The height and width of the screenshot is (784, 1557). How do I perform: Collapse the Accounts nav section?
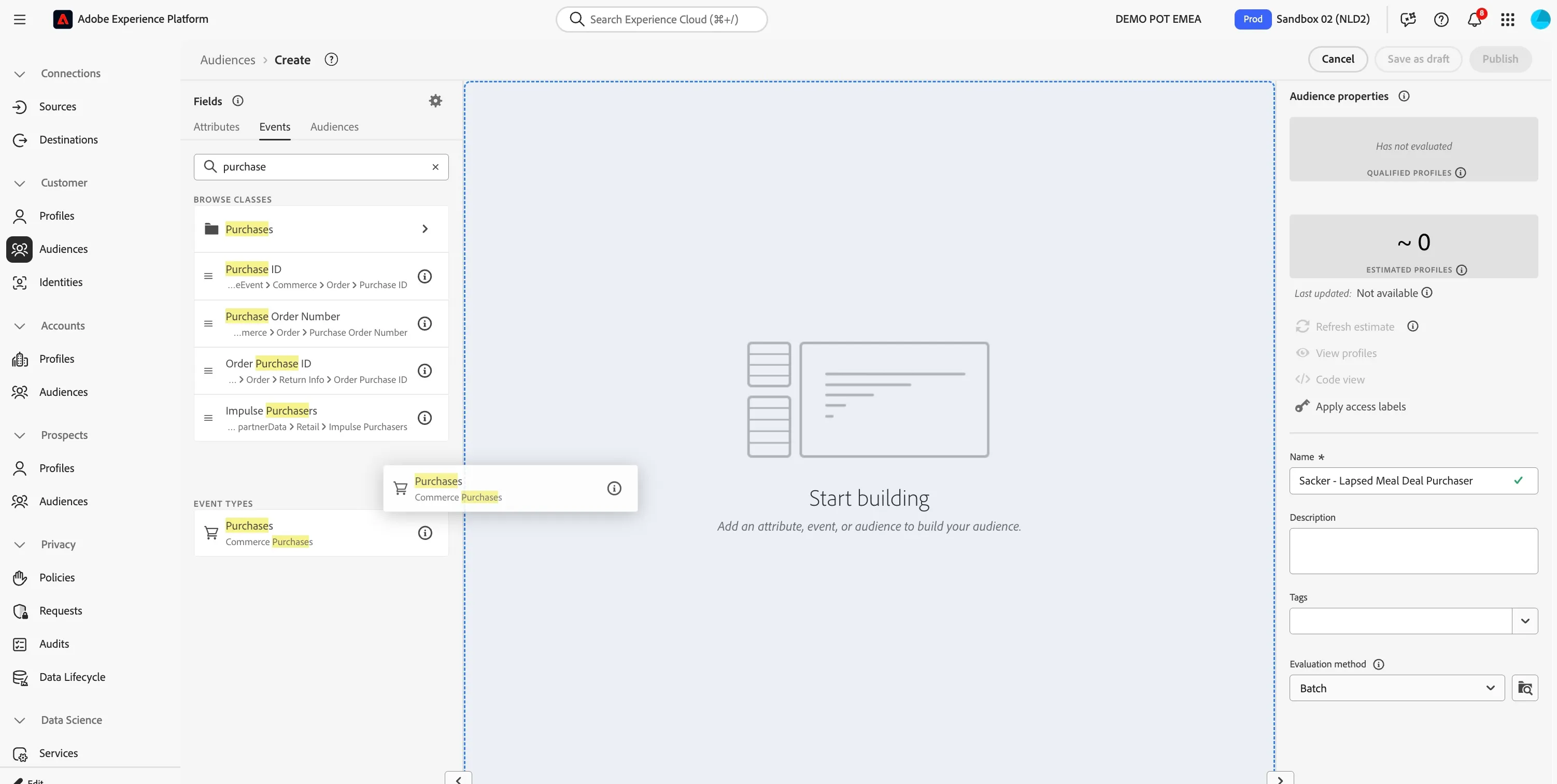20,326
